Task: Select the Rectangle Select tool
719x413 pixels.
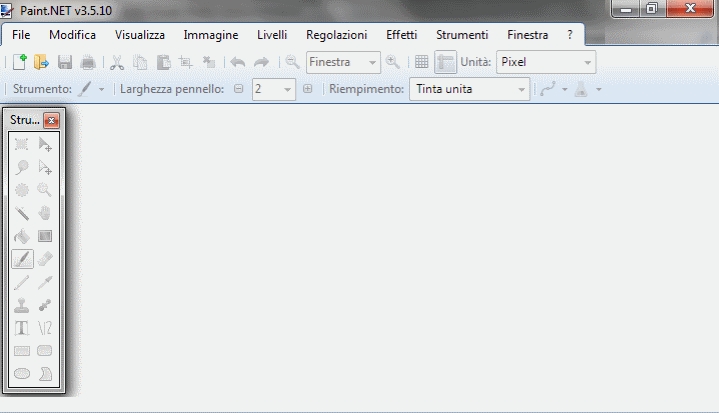Action: [22, 144]
